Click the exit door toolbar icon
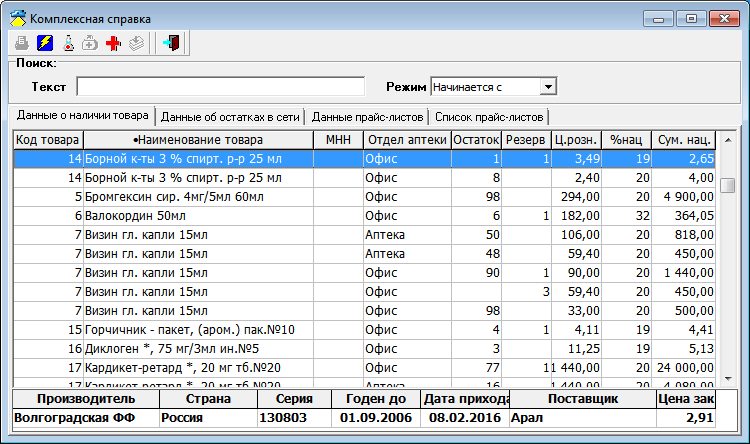The width and height of the screenshot is (750, 444). point(170,43)
